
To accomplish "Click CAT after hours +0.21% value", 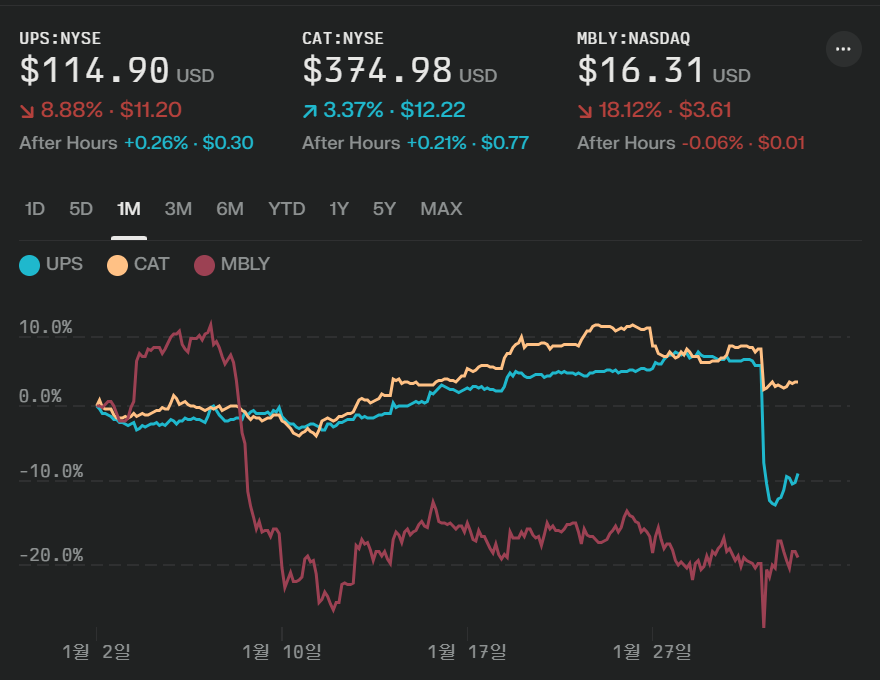I will tap(437, 143).
